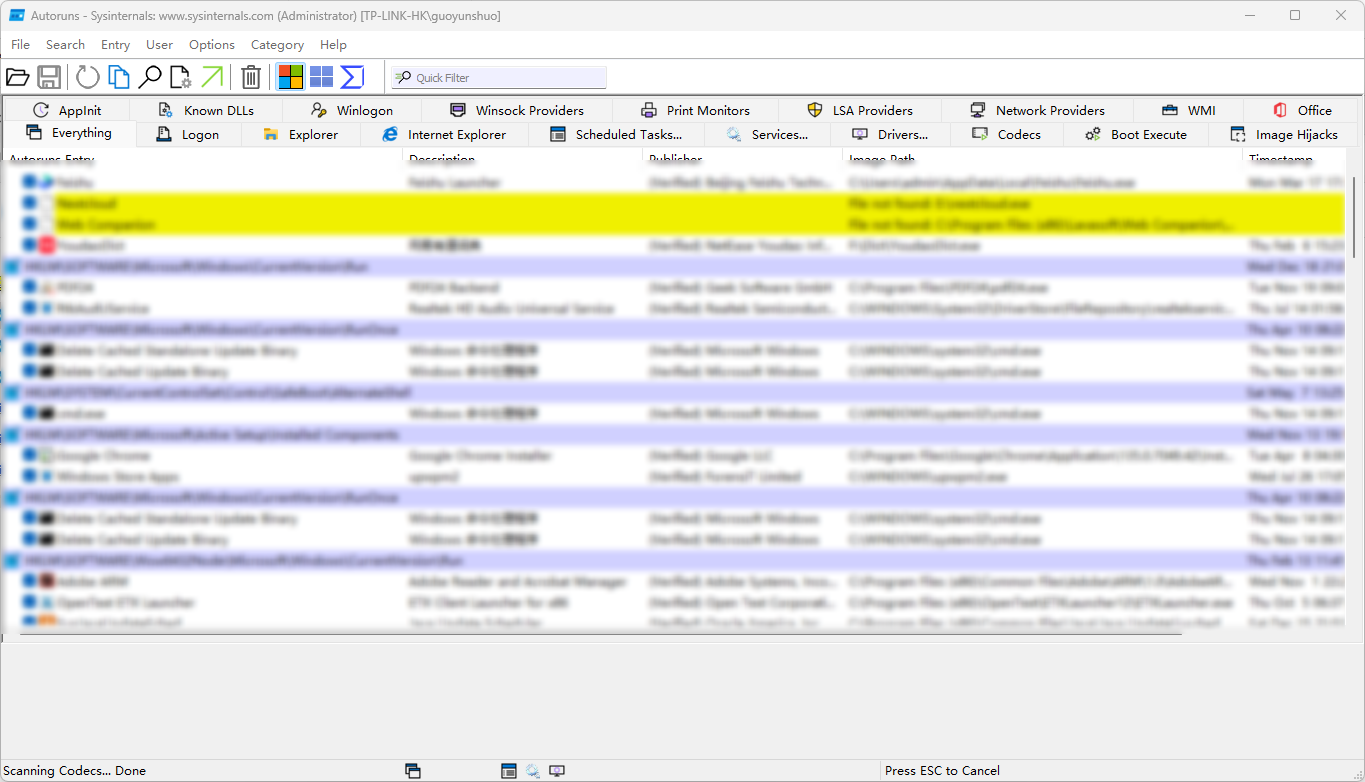This screenshot has height=782, width=1365.
Task: Switch to the Codecs tab
Action: coord(1006,134)
